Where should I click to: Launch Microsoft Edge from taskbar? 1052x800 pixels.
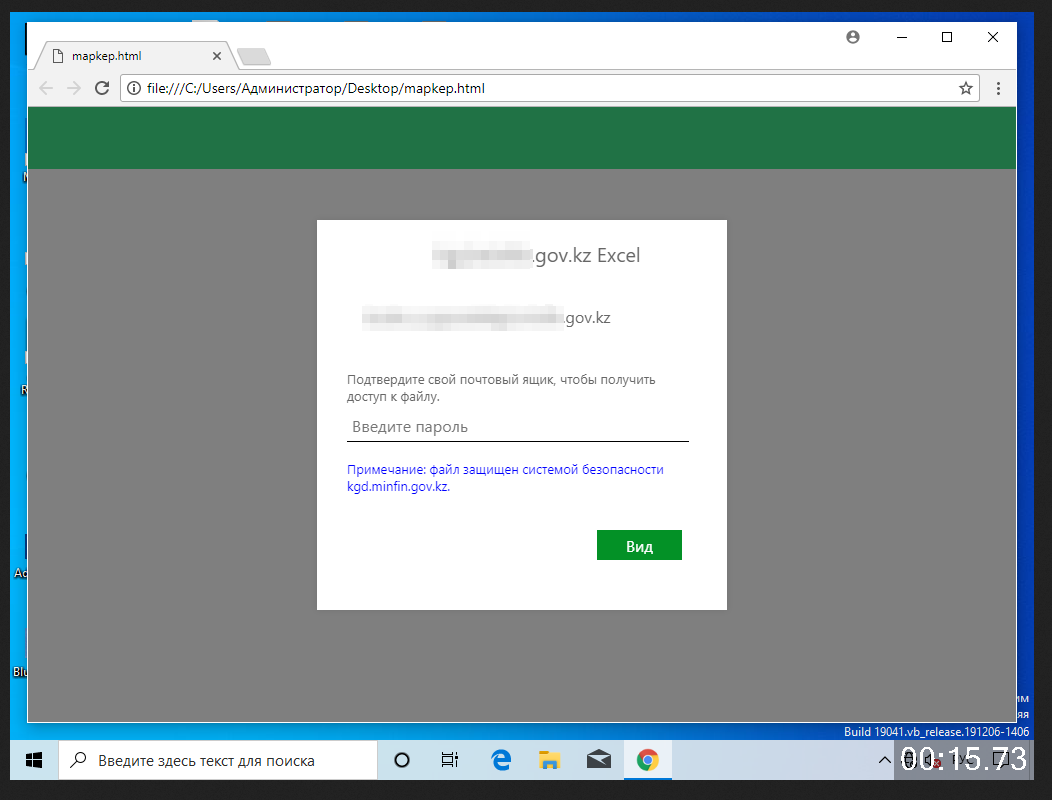coord(501,760)
